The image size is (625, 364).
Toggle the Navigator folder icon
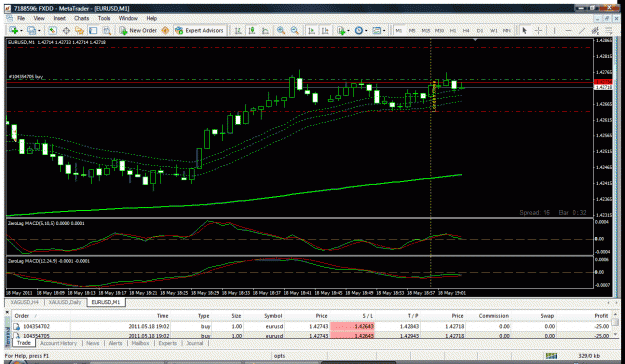click(x=79, y=30)
